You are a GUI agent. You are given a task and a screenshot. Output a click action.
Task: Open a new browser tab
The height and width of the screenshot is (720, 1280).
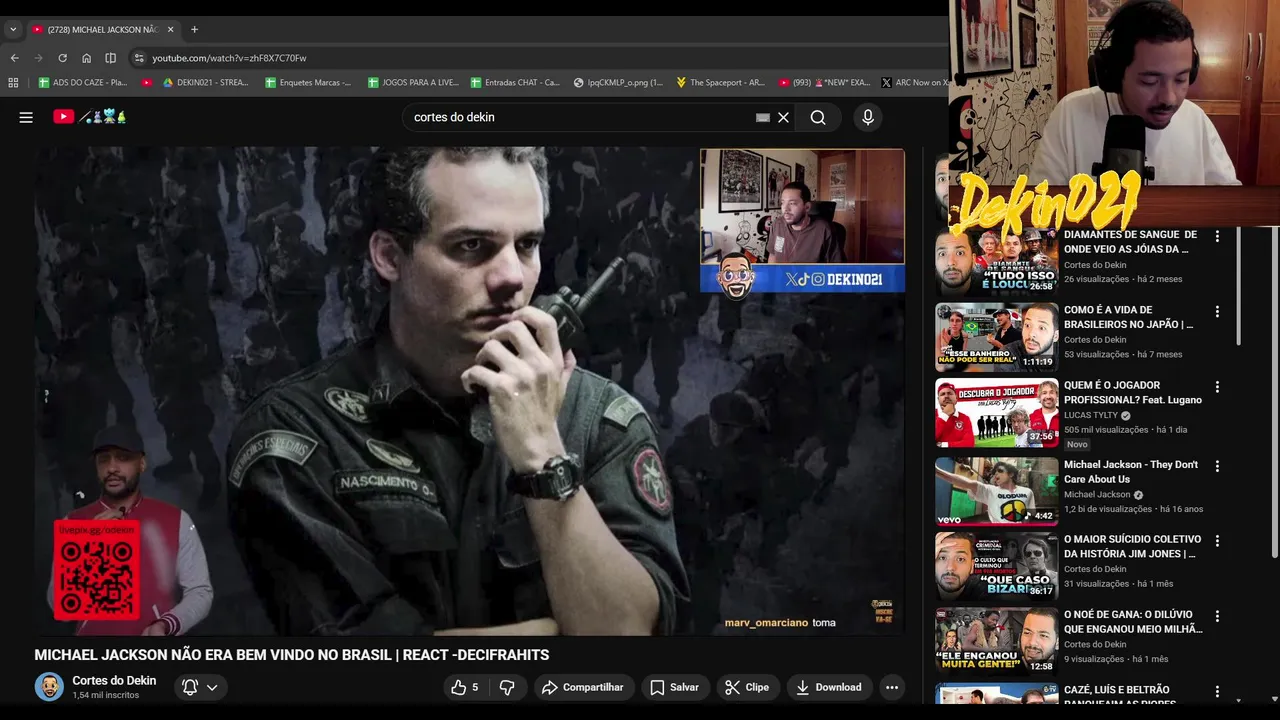(194, 30)
